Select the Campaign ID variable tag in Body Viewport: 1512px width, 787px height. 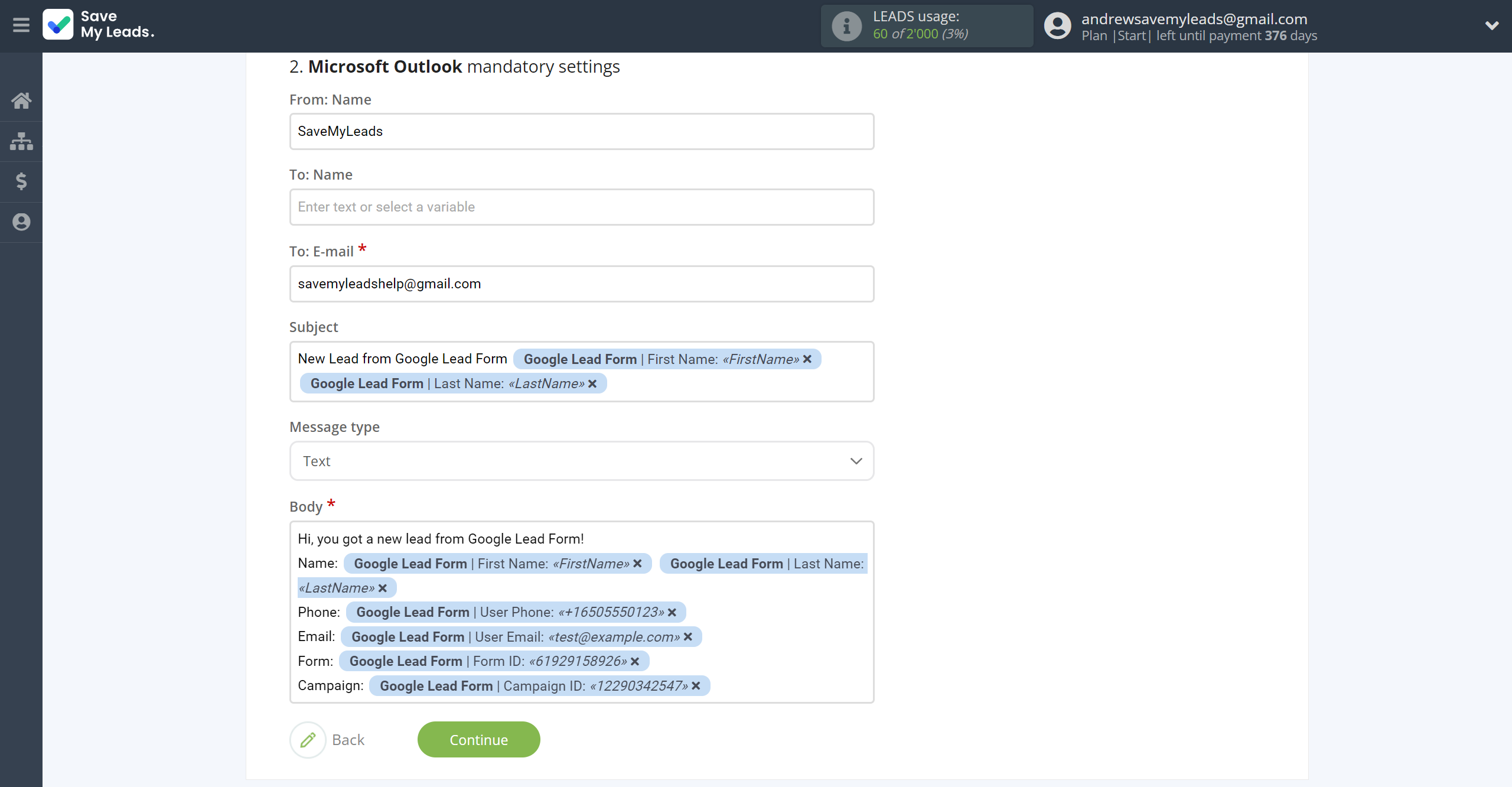(x=539, y=685)
